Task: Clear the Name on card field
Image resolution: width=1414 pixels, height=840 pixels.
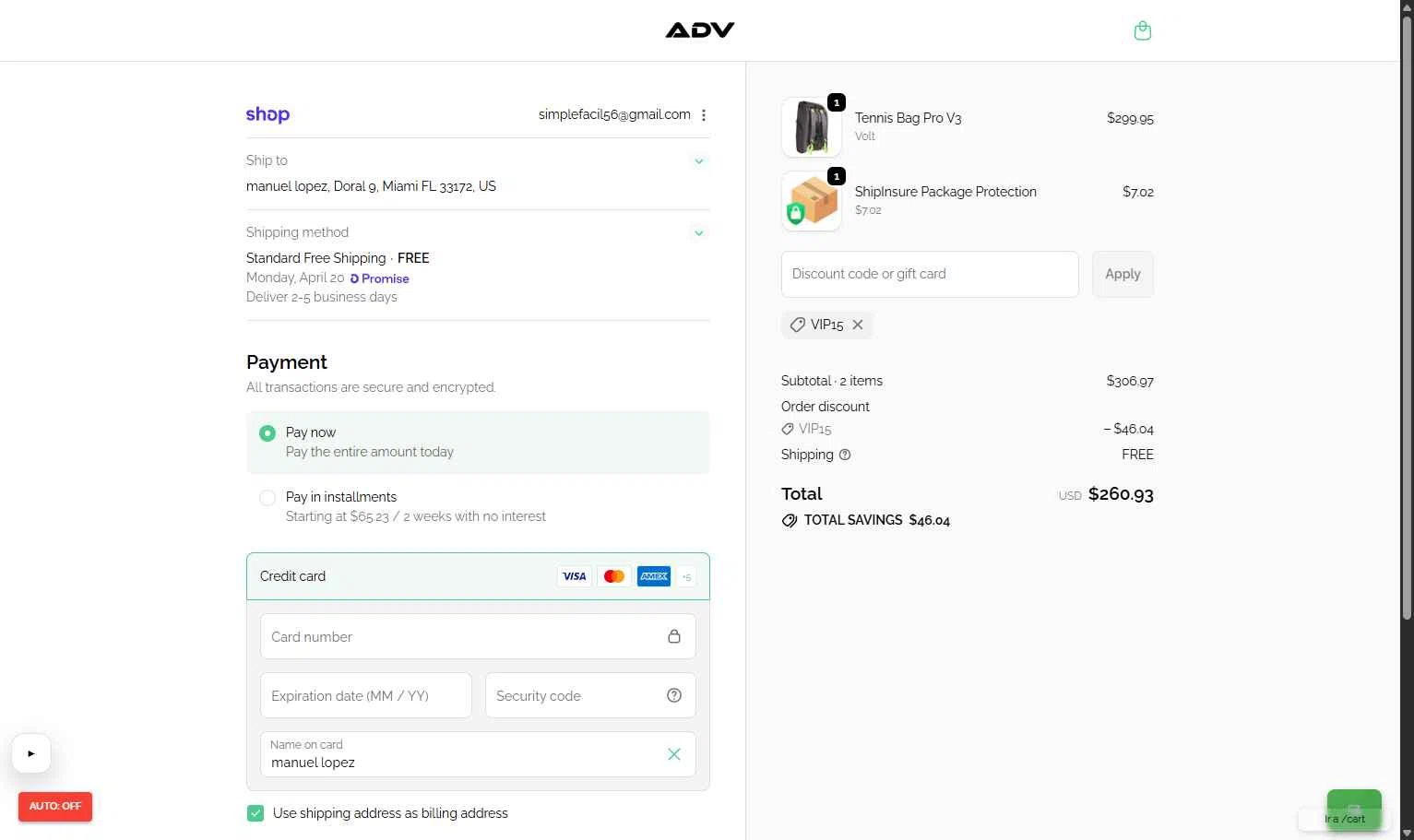Action: 674,754
